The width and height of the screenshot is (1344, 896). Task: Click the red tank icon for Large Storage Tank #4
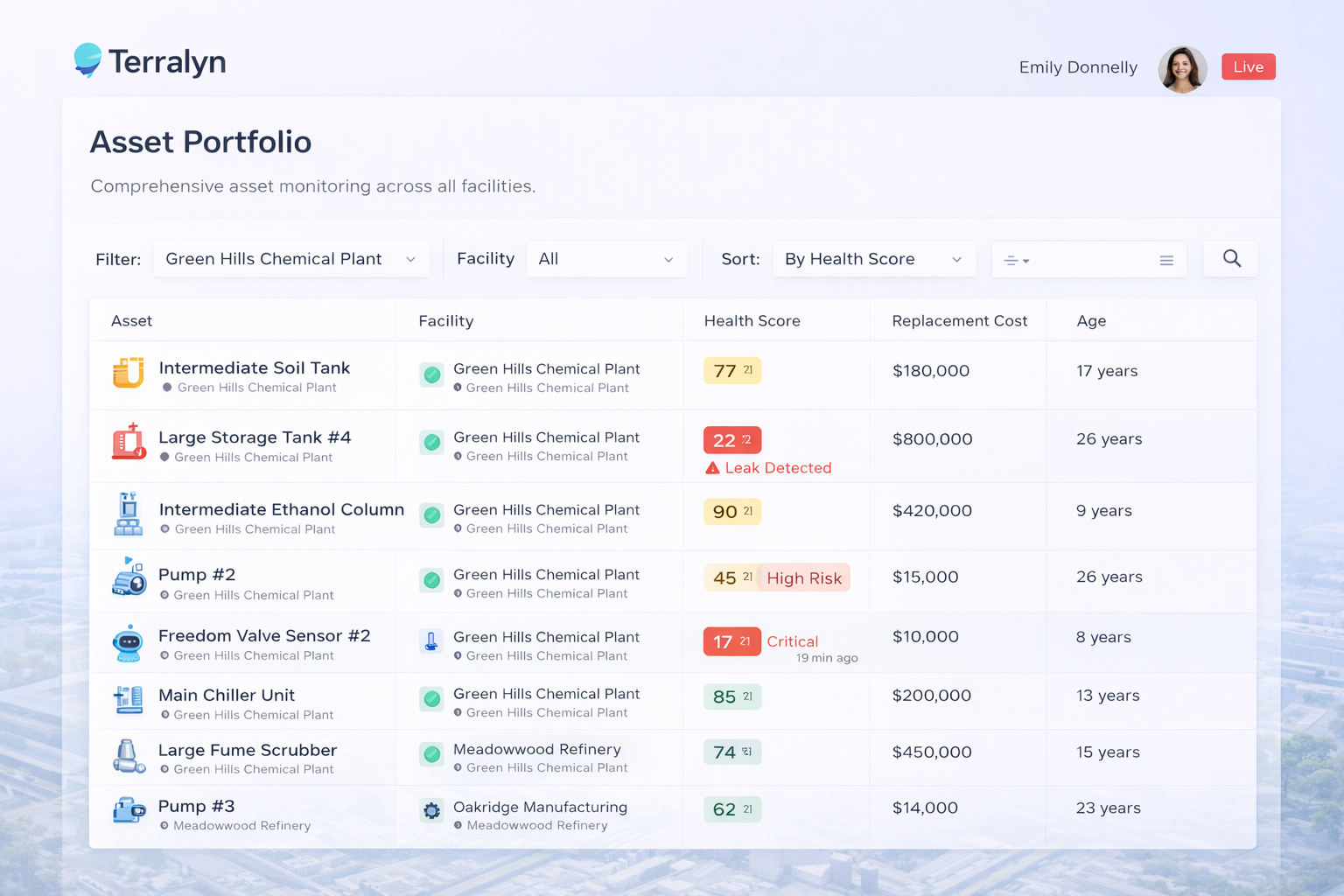pyautogui.click(x=128, y=444)
